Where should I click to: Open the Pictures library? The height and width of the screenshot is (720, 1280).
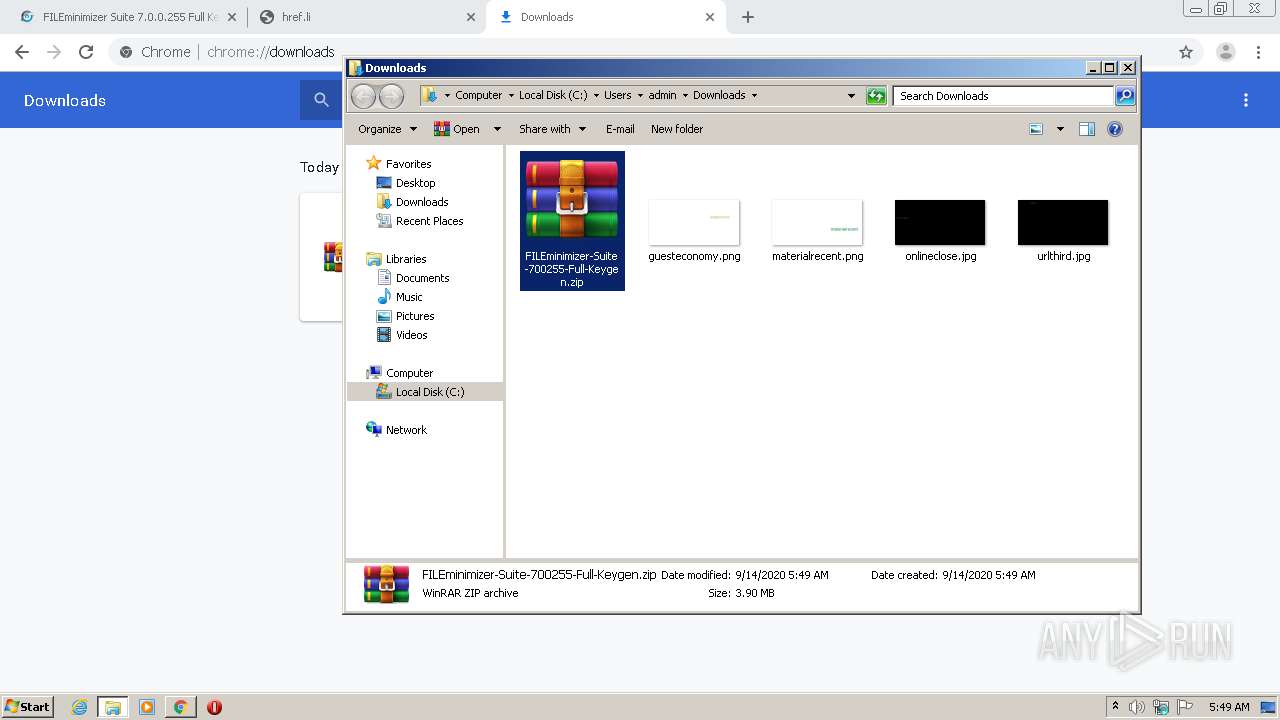point(414,316)
